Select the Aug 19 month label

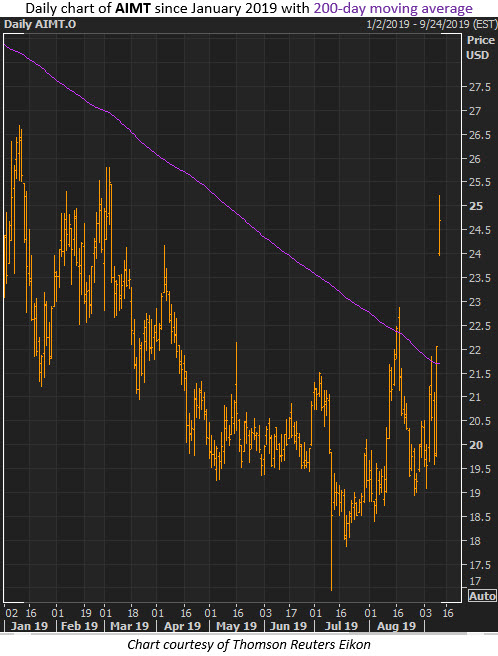[x=396, y=626]
